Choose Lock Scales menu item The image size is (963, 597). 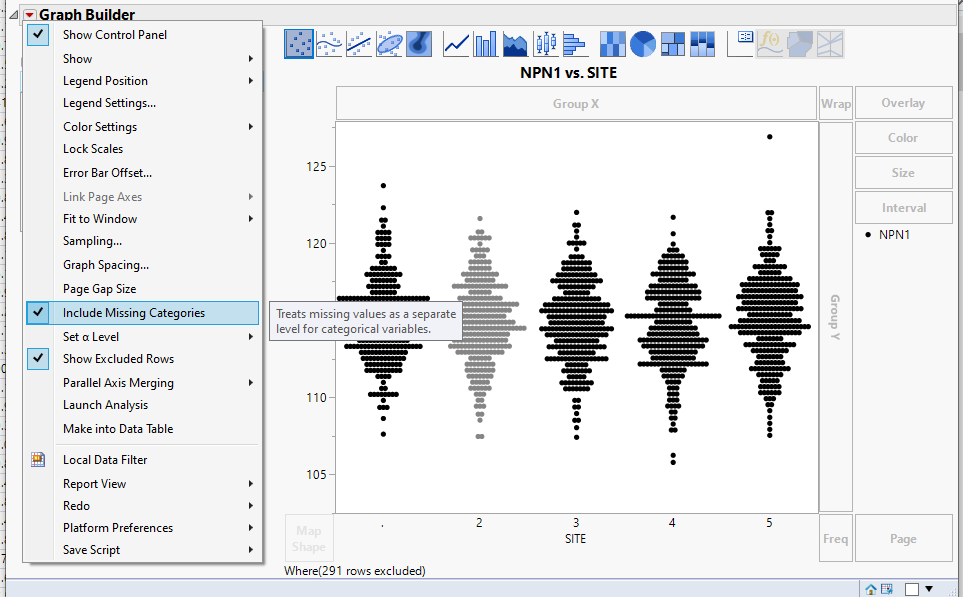(93, 149)
